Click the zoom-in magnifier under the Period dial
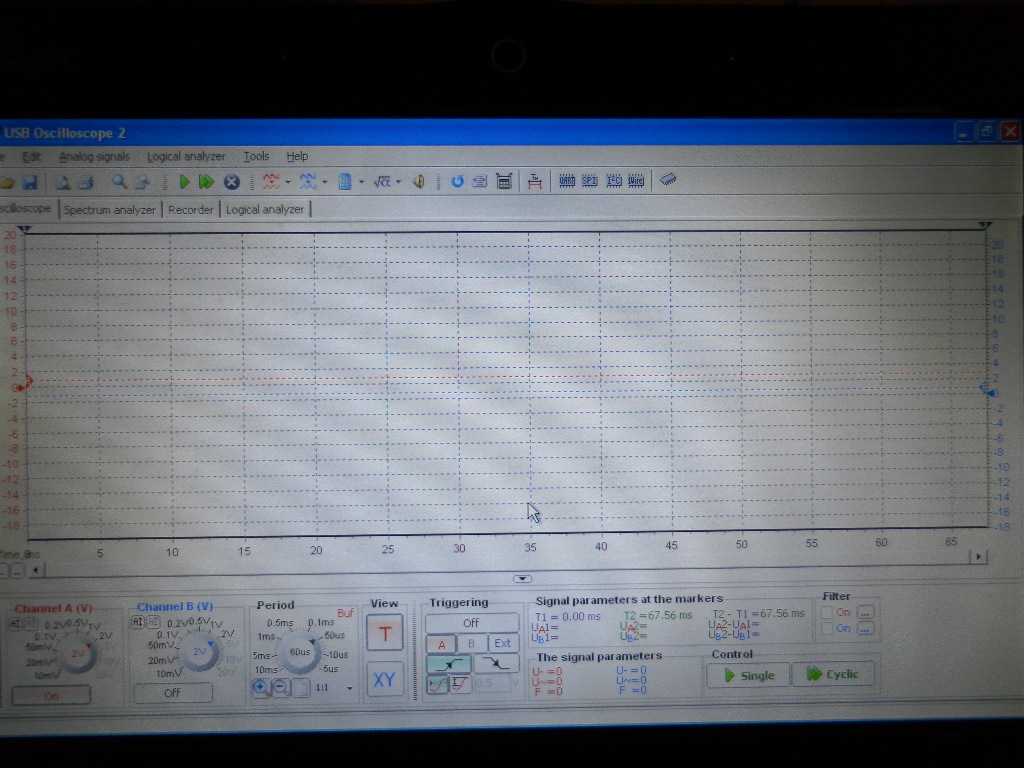This screenshot has width=1024, height=768. pos(261,687)
